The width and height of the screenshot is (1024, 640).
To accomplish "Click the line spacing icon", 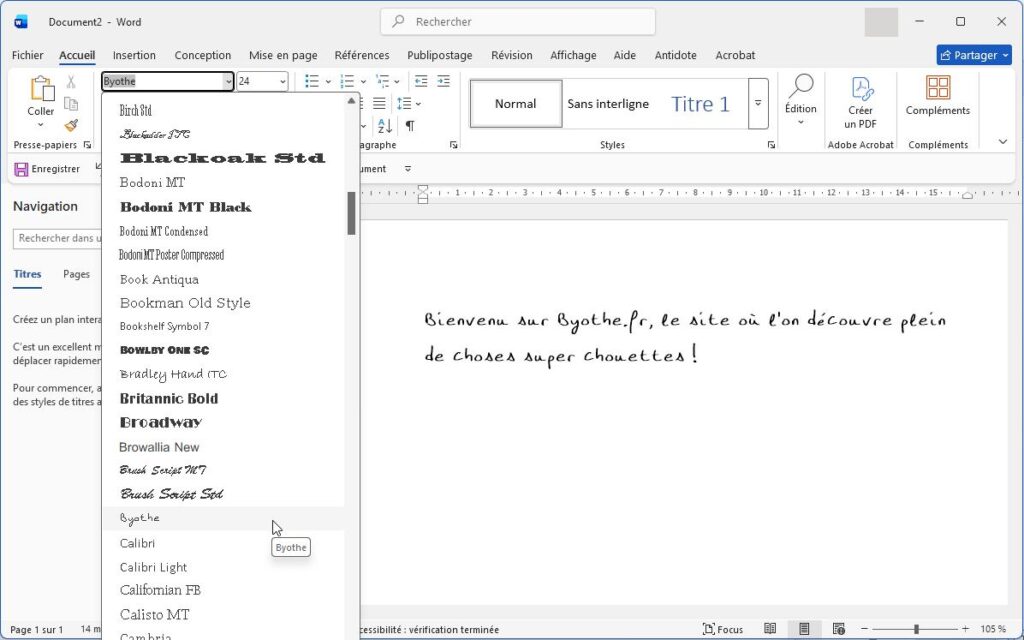I will (404, 103).
